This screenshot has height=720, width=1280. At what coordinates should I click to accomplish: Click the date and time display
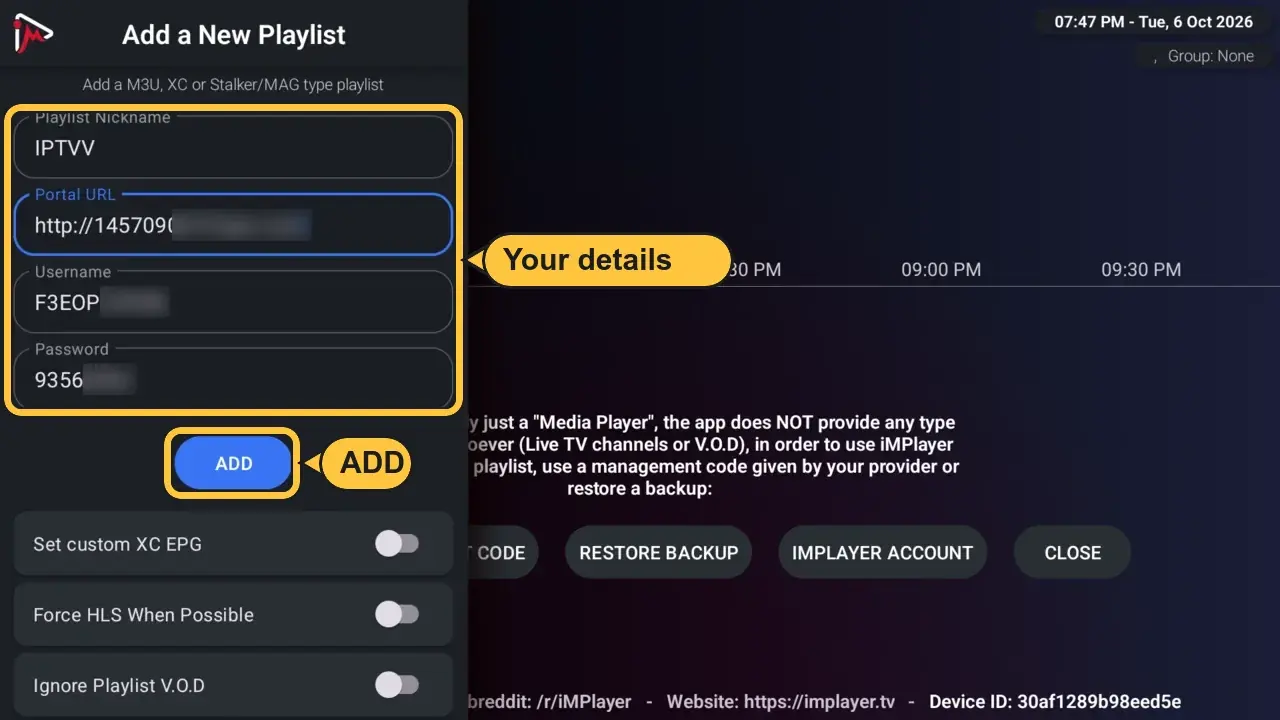[1153, 21]
